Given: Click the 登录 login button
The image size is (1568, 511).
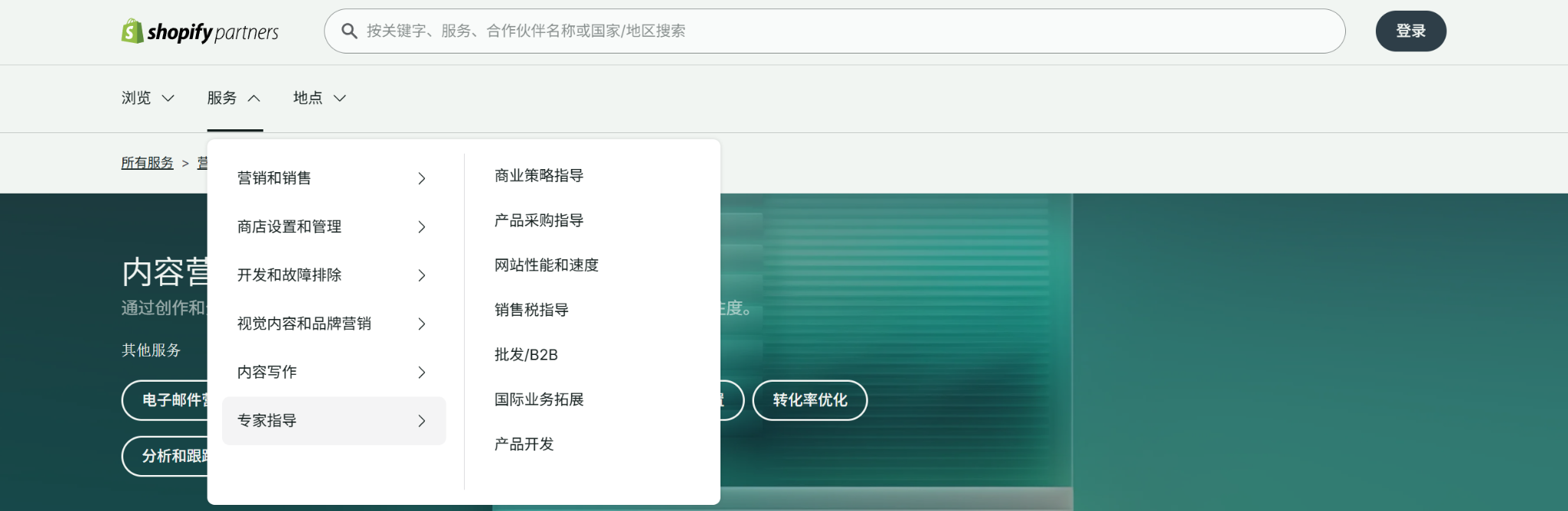Looking at the screenshot, I should click(x=1410, y=31).
